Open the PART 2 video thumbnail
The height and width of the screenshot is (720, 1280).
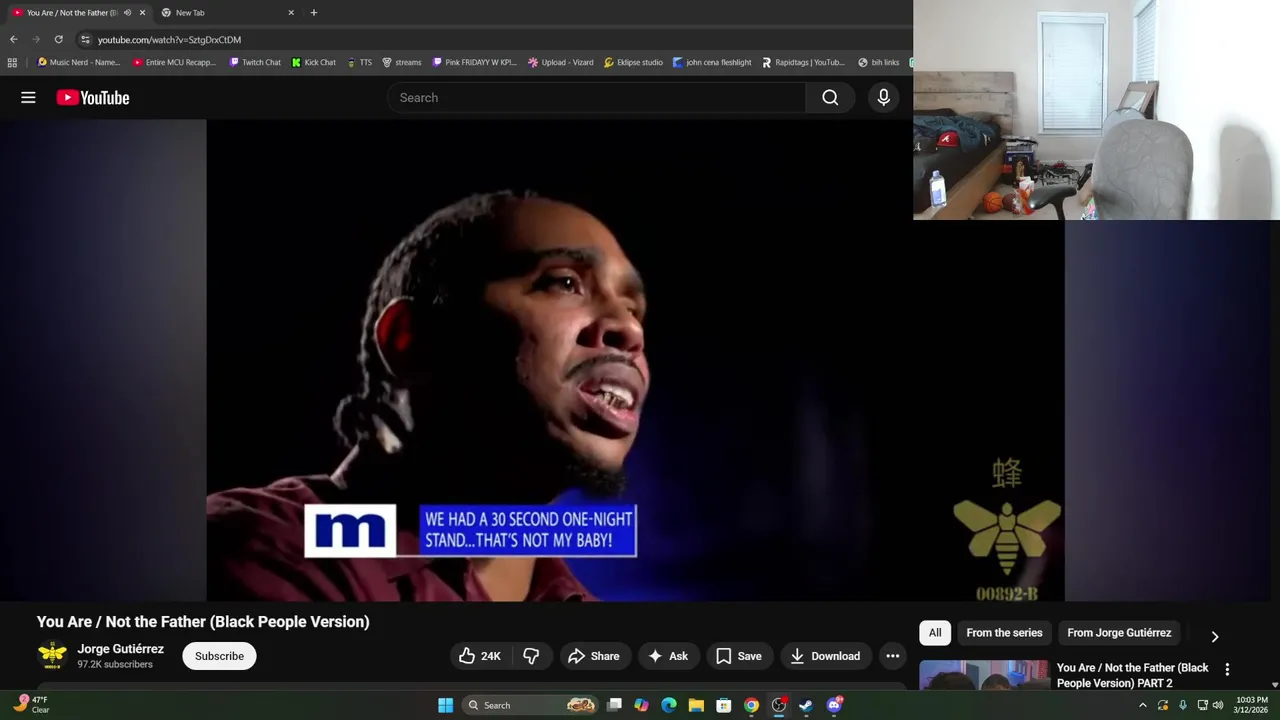click(x=984, y=676)
